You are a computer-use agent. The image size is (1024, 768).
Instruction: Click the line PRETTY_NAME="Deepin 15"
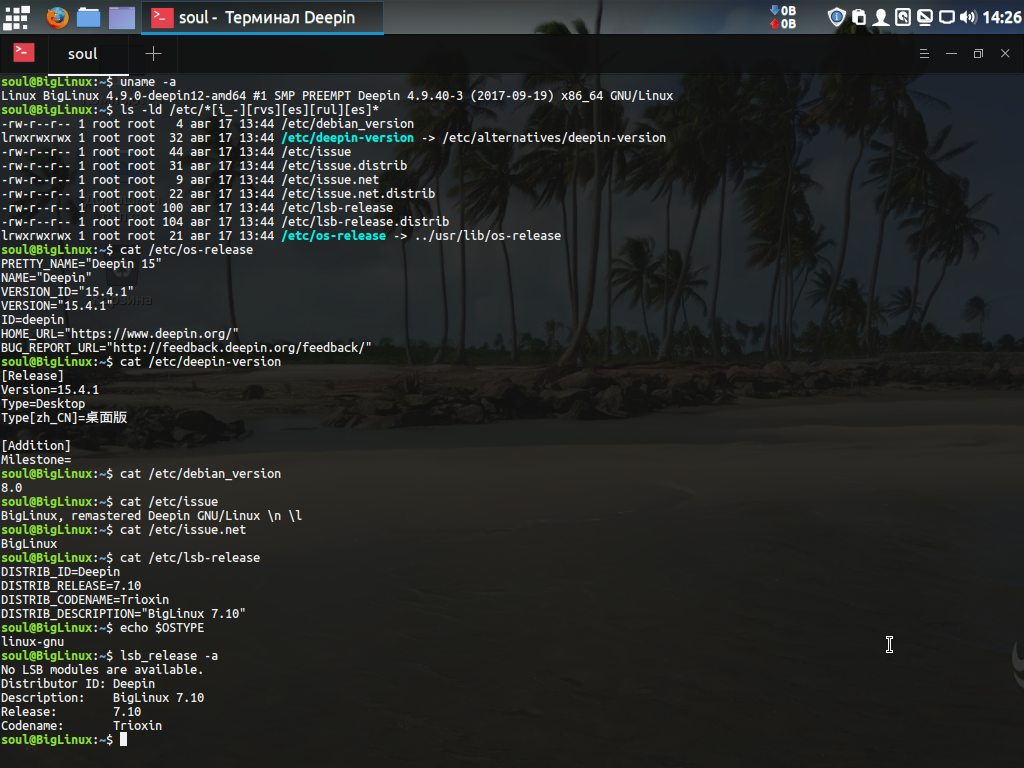point(82,264)
